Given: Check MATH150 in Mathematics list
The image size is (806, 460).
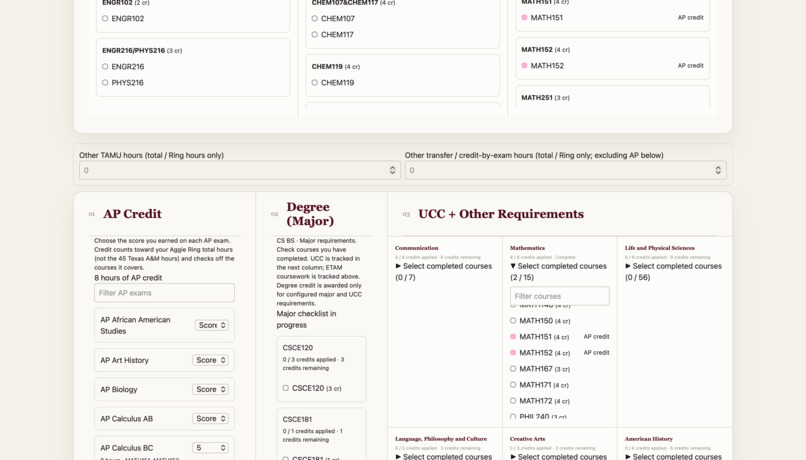Looking at the screenshot, I should coord(513,321).
